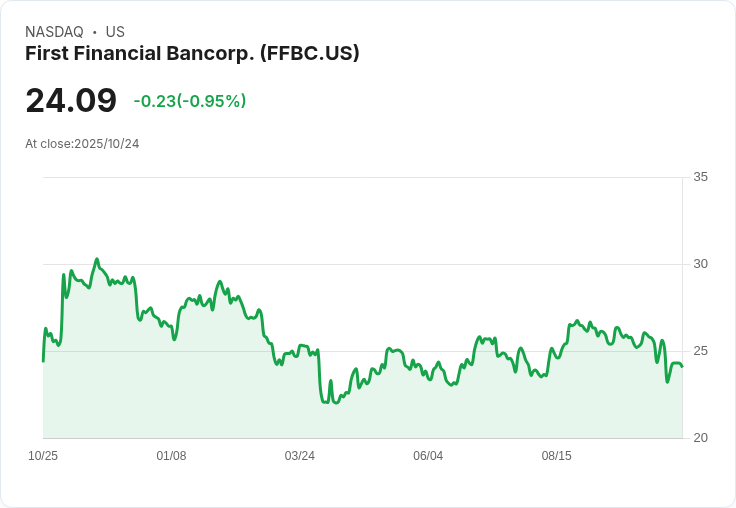Click the chart's lowest trough near 22
Image resolution: width=736 pixels, height=508 pixels.
tap(335, 403)
